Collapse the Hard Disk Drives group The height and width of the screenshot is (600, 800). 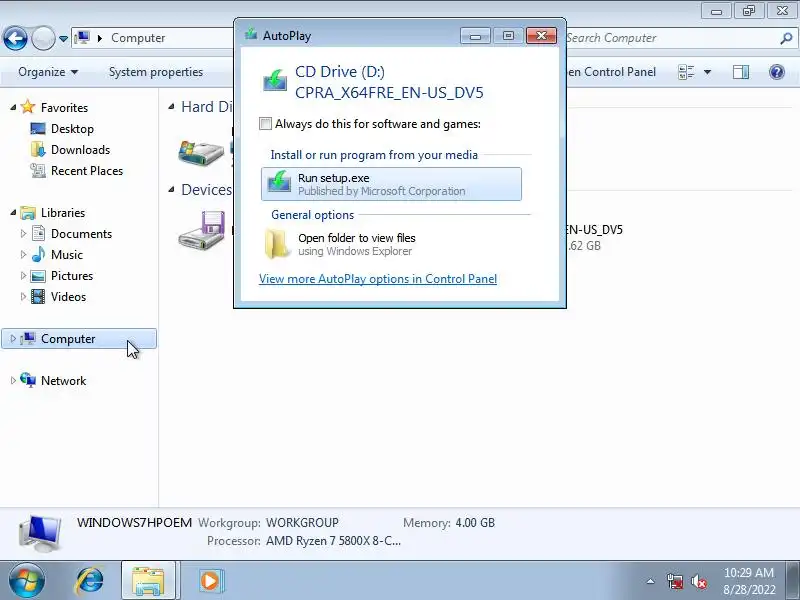coord(171,107)
